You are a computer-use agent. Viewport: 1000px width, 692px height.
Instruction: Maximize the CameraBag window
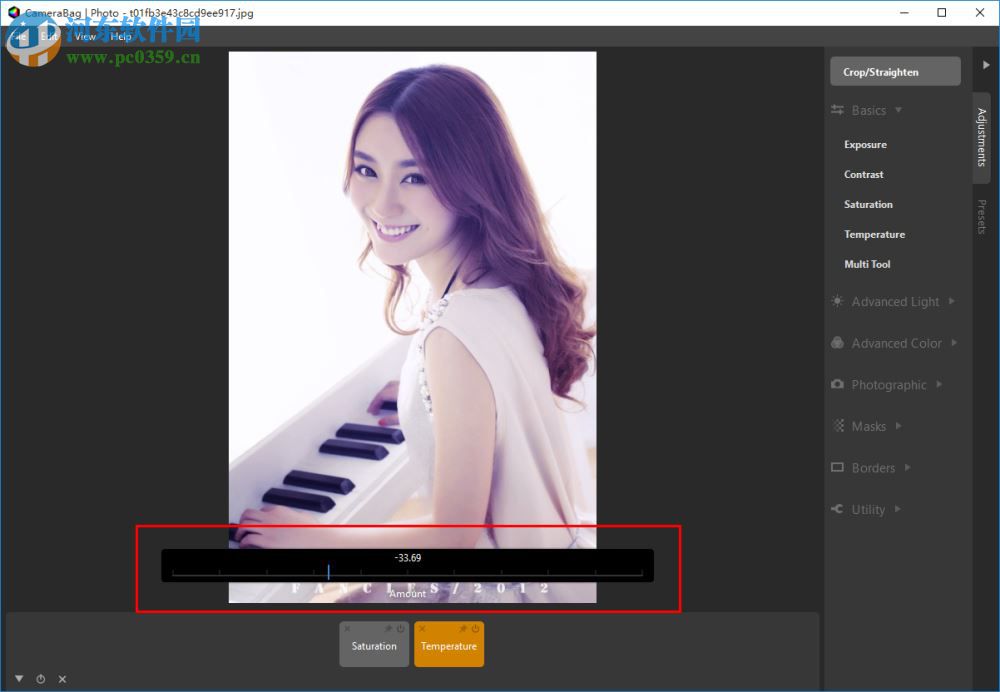tap(941, 13)
